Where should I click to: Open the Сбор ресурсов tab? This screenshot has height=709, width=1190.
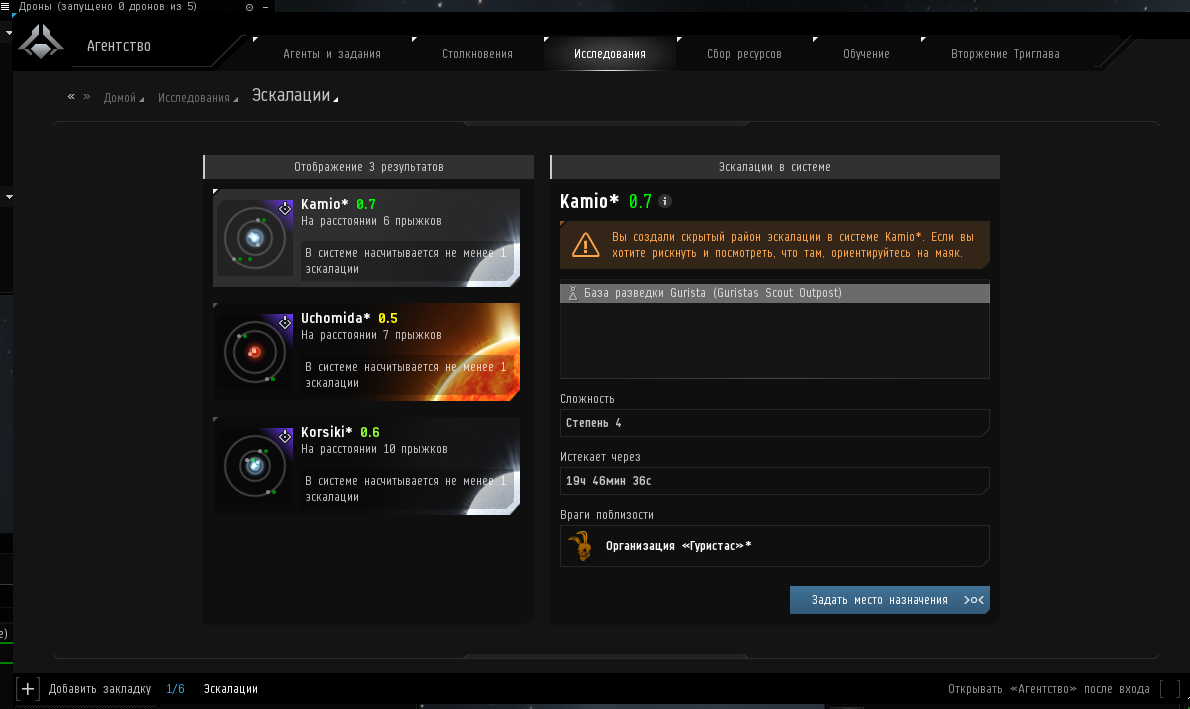click(744, 54)
